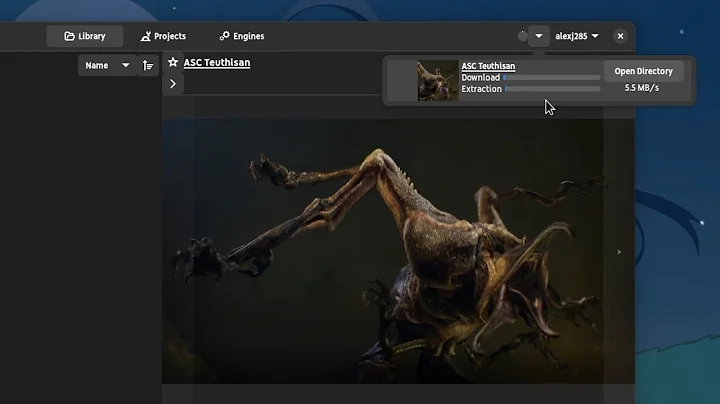Image resolution: width=720 pixels, height=404 pixels.
Task: Click the 5.5 MB/s download speed
Action: click(641, 88)
